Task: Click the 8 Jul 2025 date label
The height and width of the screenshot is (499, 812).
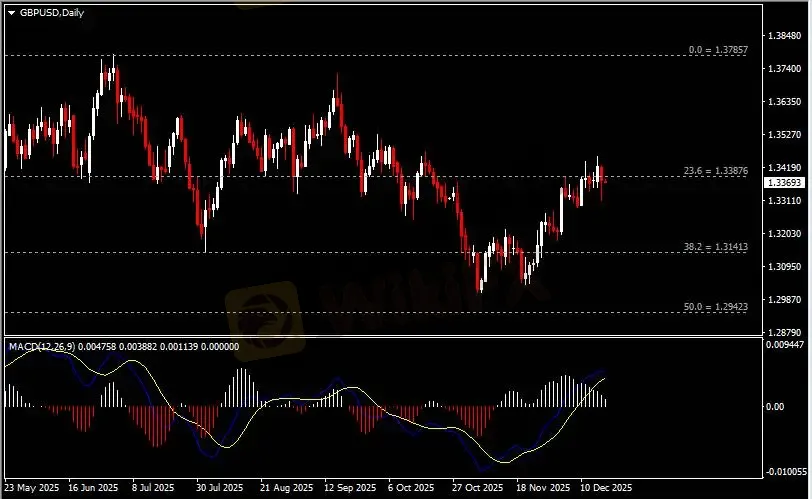Action: pos(153,488)
